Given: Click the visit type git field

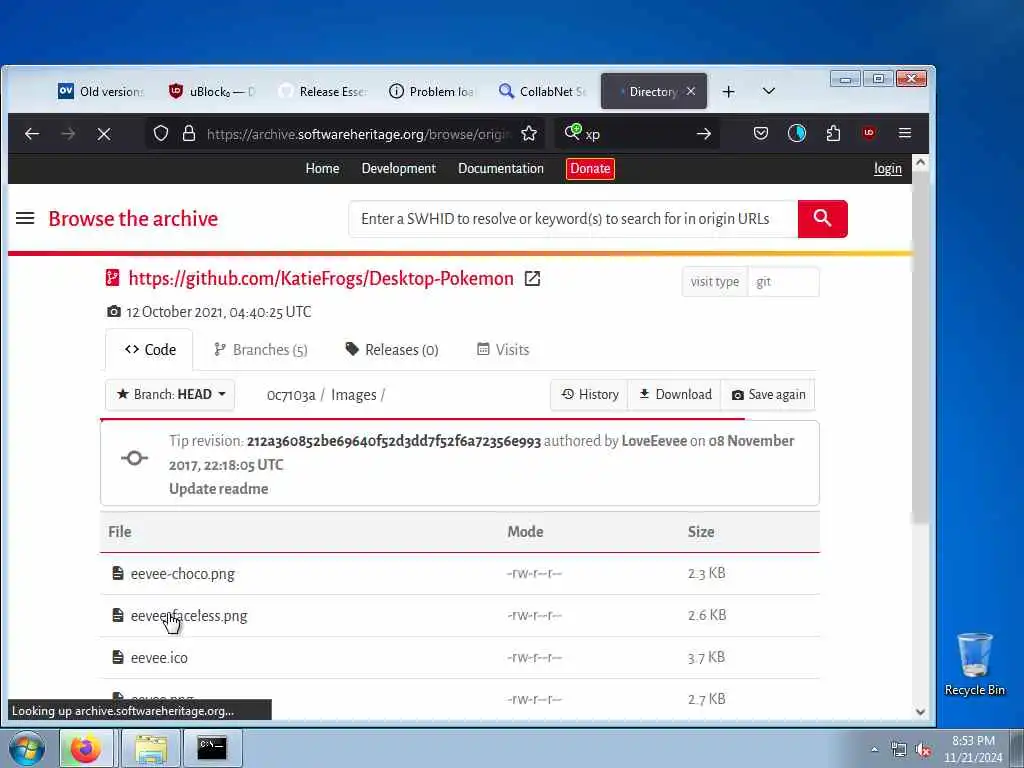Looking at the screenshot, I should 782,281.
